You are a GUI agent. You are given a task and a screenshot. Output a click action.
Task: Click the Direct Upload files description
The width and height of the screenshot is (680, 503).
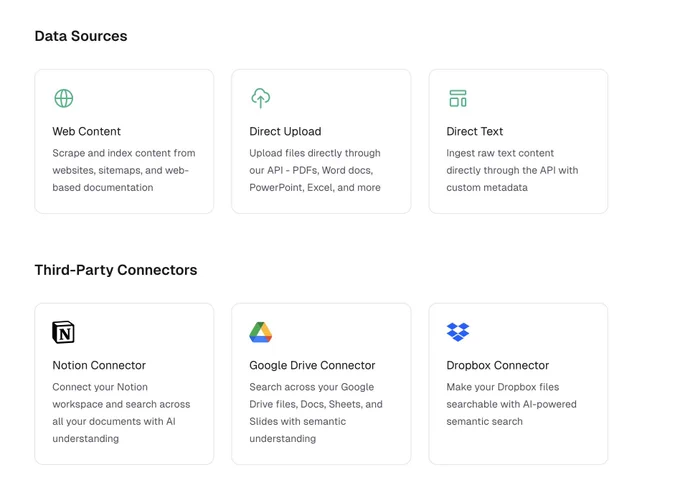(x=315, y=170)
